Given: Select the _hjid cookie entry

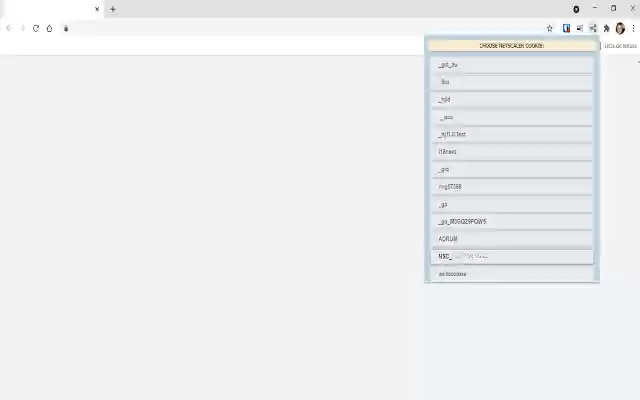Looking at the screenshot, I should coord(512,100).
